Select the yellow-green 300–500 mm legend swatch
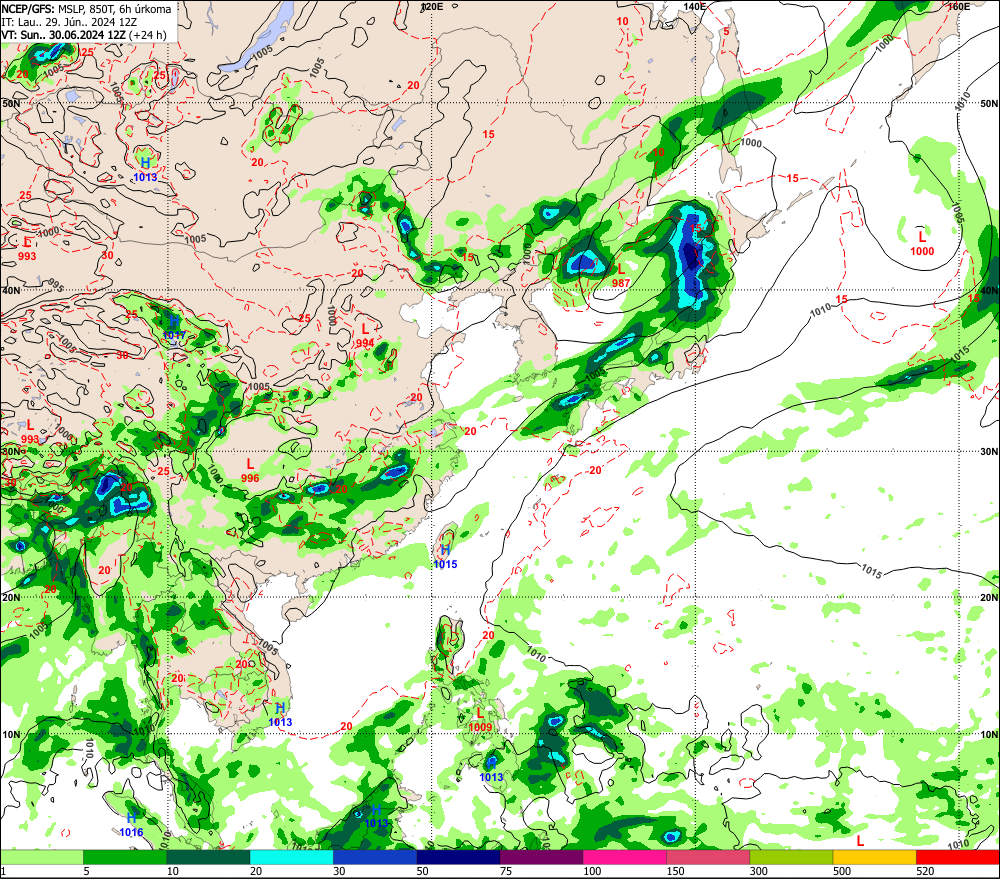Viewport: 1000px width, 879px height. [791, 857]
